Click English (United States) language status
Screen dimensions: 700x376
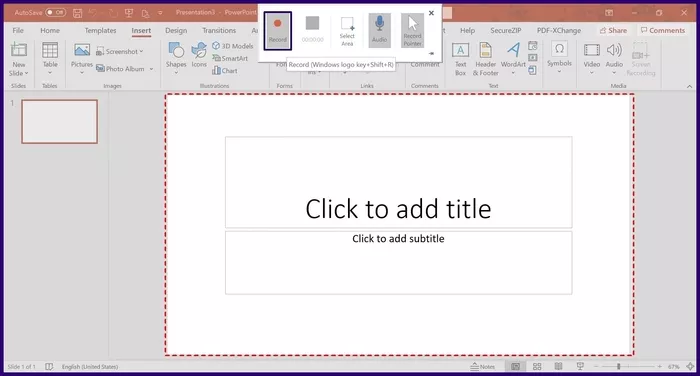click(x=90, y=367)
